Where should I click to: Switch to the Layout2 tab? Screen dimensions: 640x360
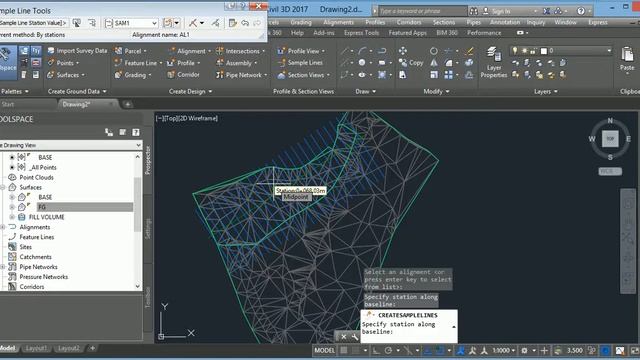(68, 348)
